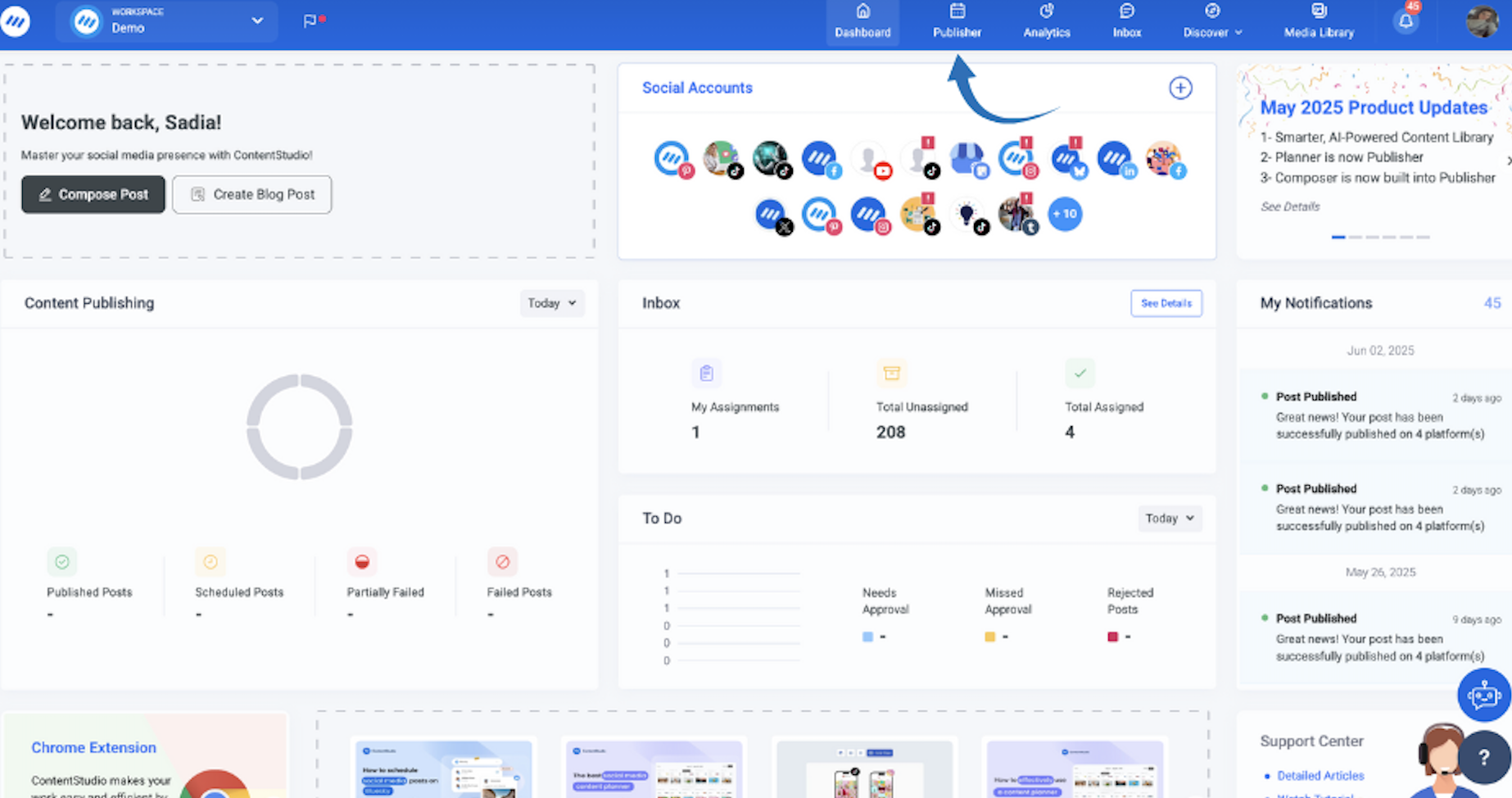This screenshot has width=1512, height=798.
Task: Open the help question mark button
Action: 1483,758
